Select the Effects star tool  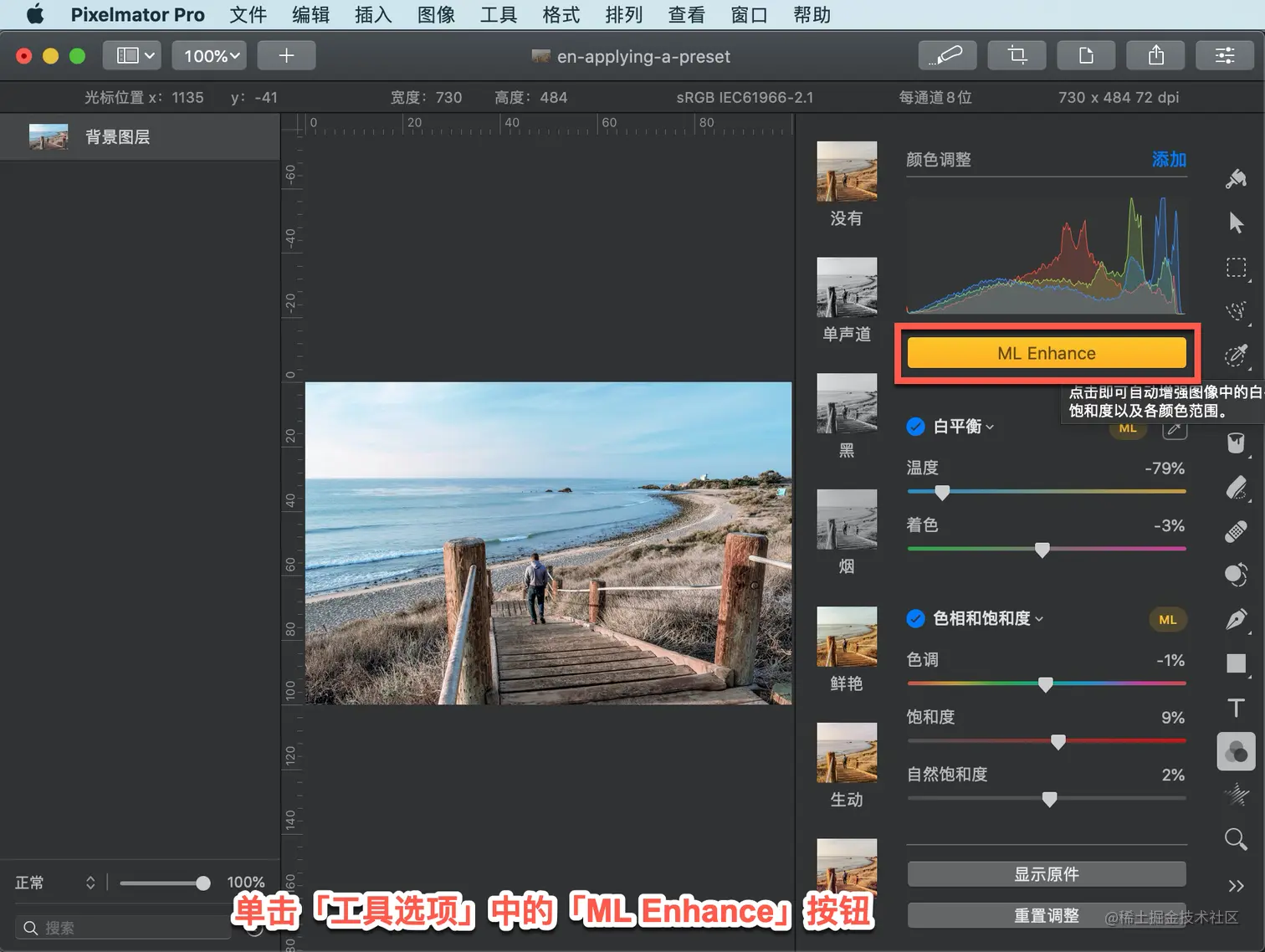point(1236,795)
